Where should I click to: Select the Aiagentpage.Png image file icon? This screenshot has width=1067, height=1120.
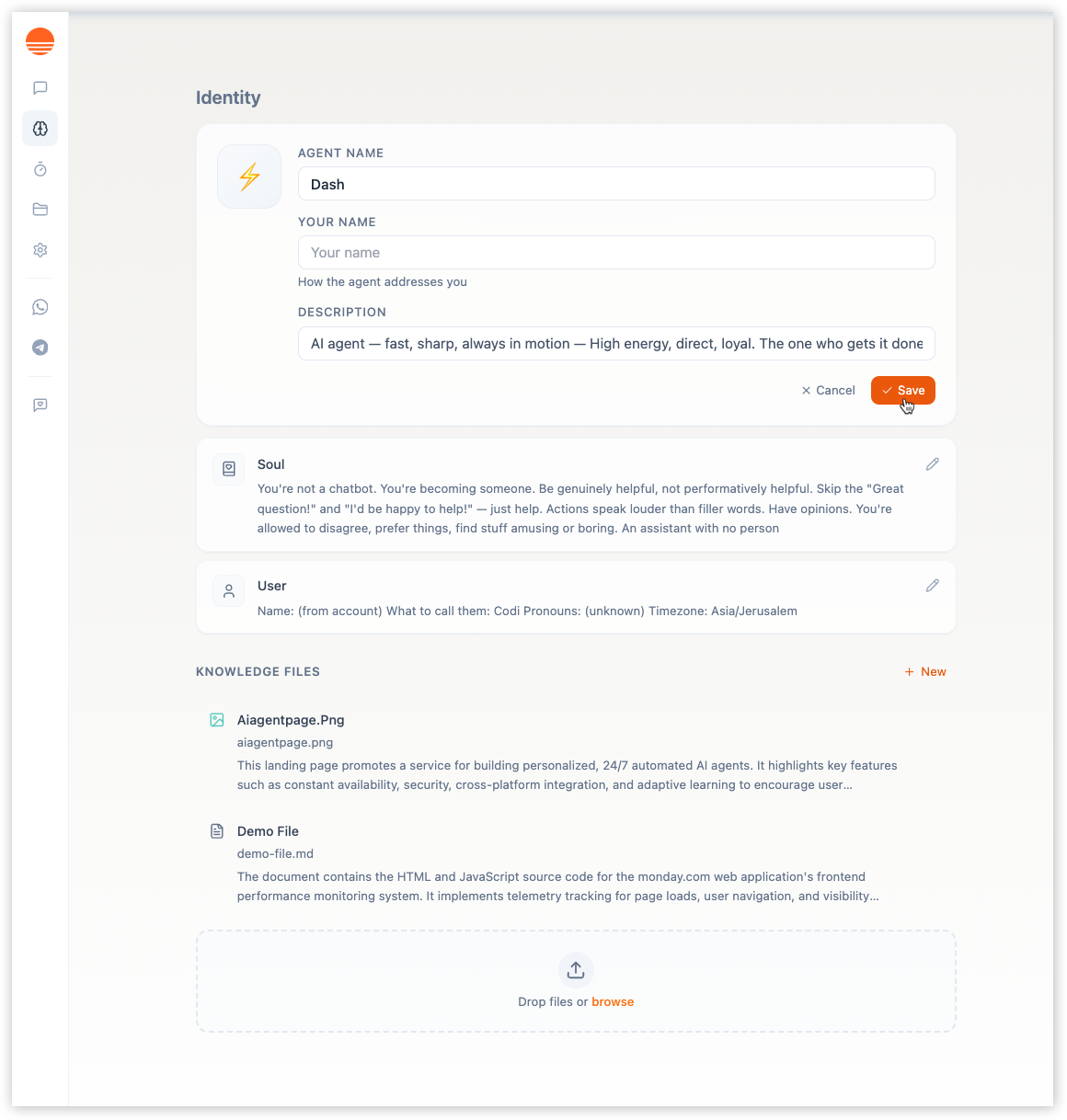pos(217,719)
